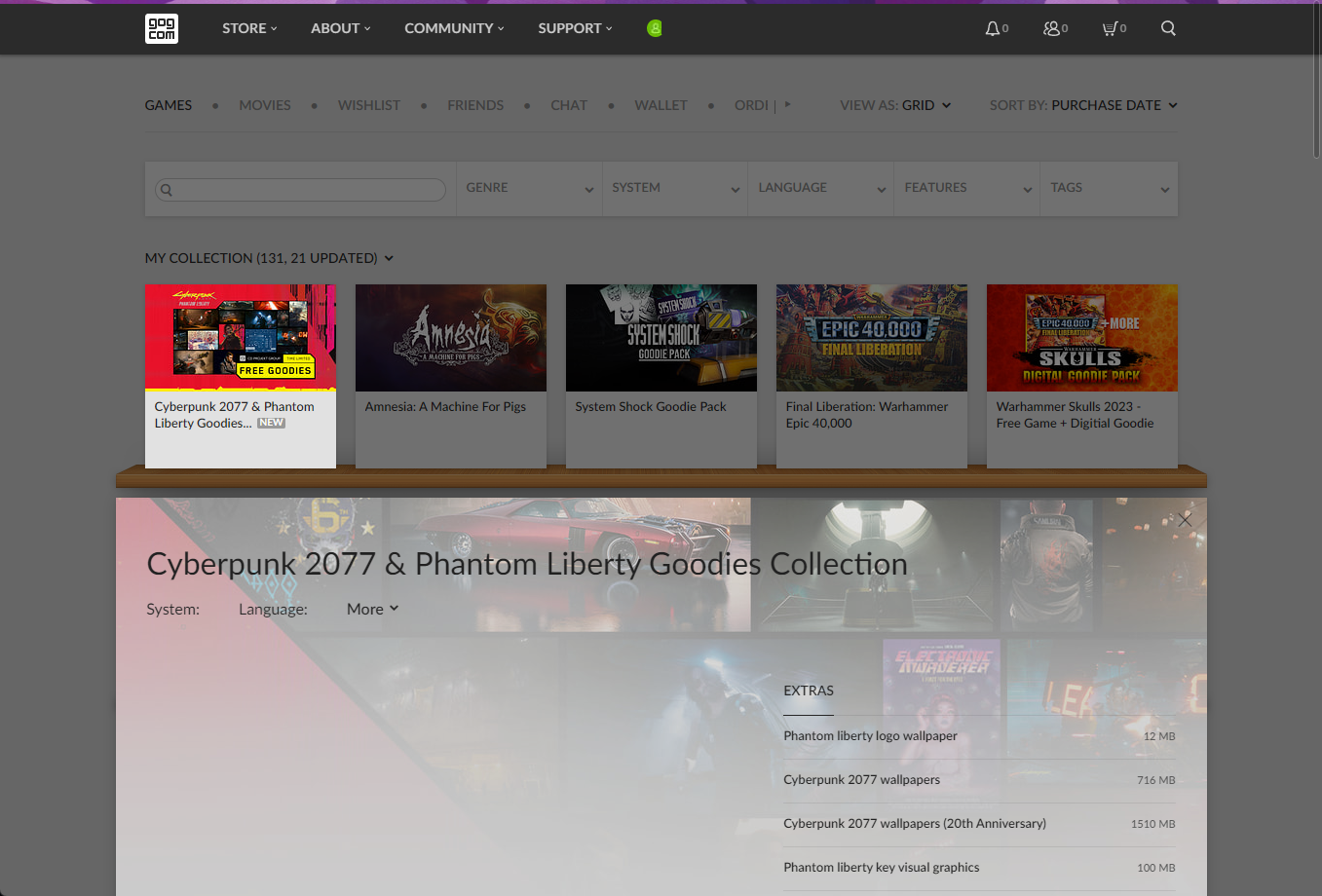Download Cyberpunk 2077 wallpapers 716 MB
This screenshot has width=1322, height=896.
click(x=979, y=780)
